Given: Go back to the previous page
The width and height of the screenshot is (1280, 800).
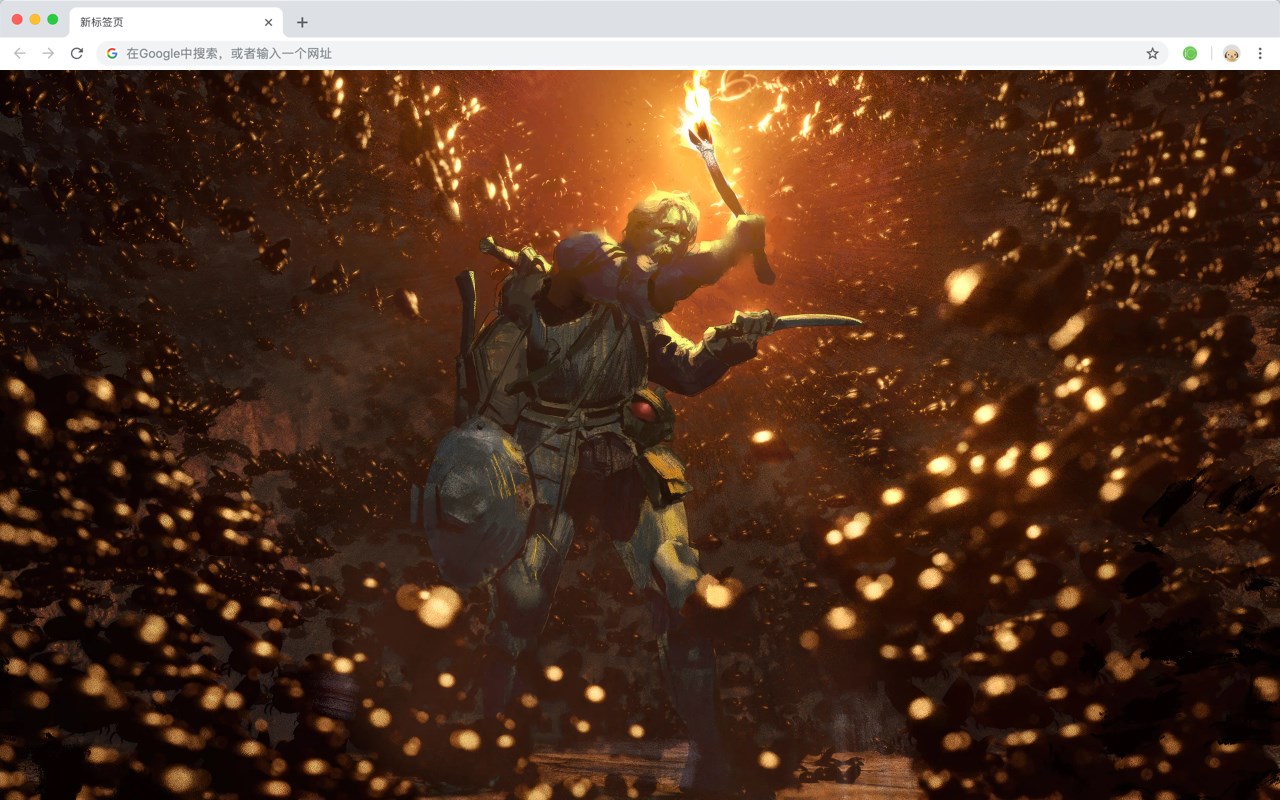Looking at the screenshot, I should point(20,53).
